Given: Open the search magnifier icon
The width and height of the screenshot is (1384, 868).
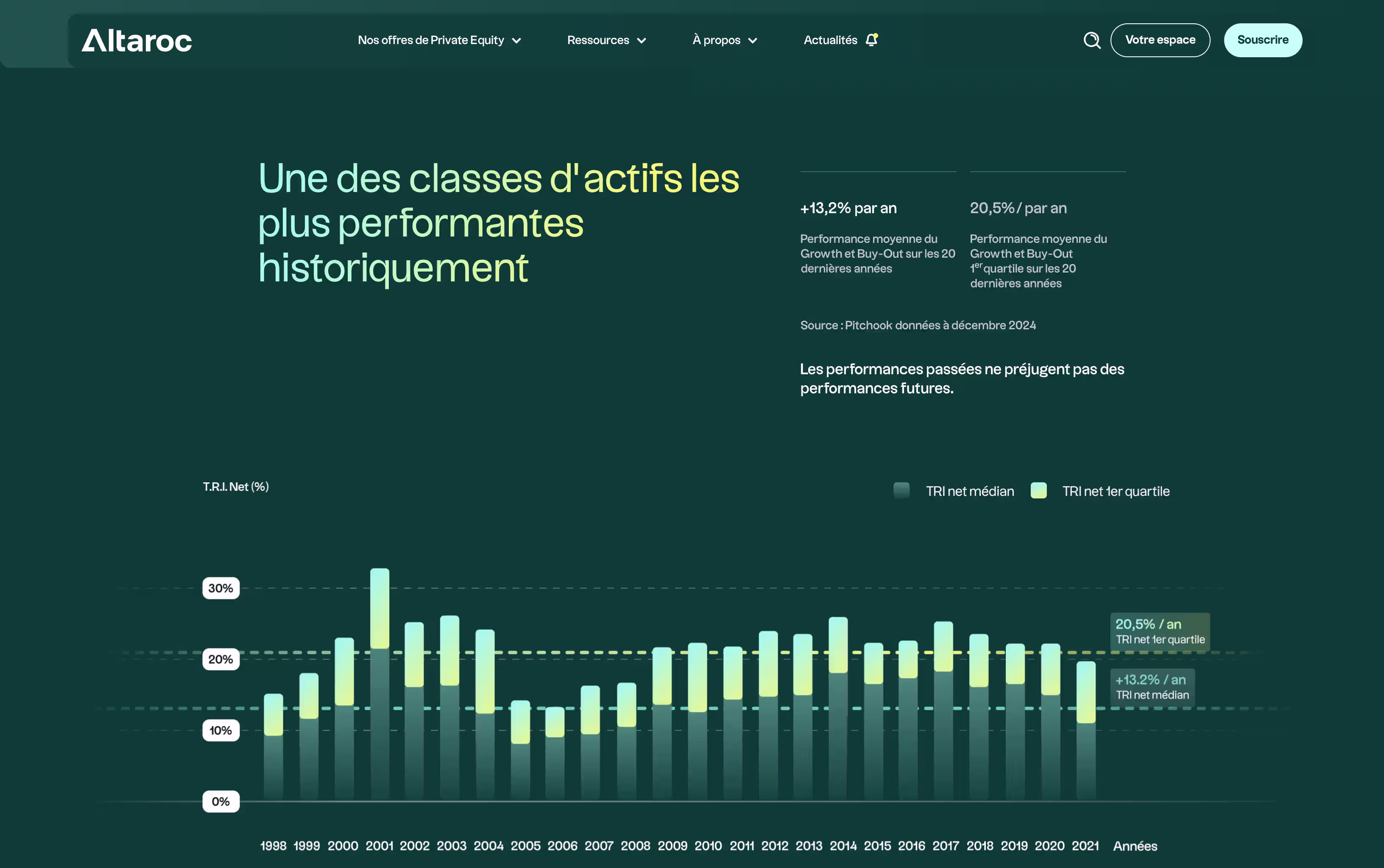Looking at the screenshot, I should coord(1092,40).
